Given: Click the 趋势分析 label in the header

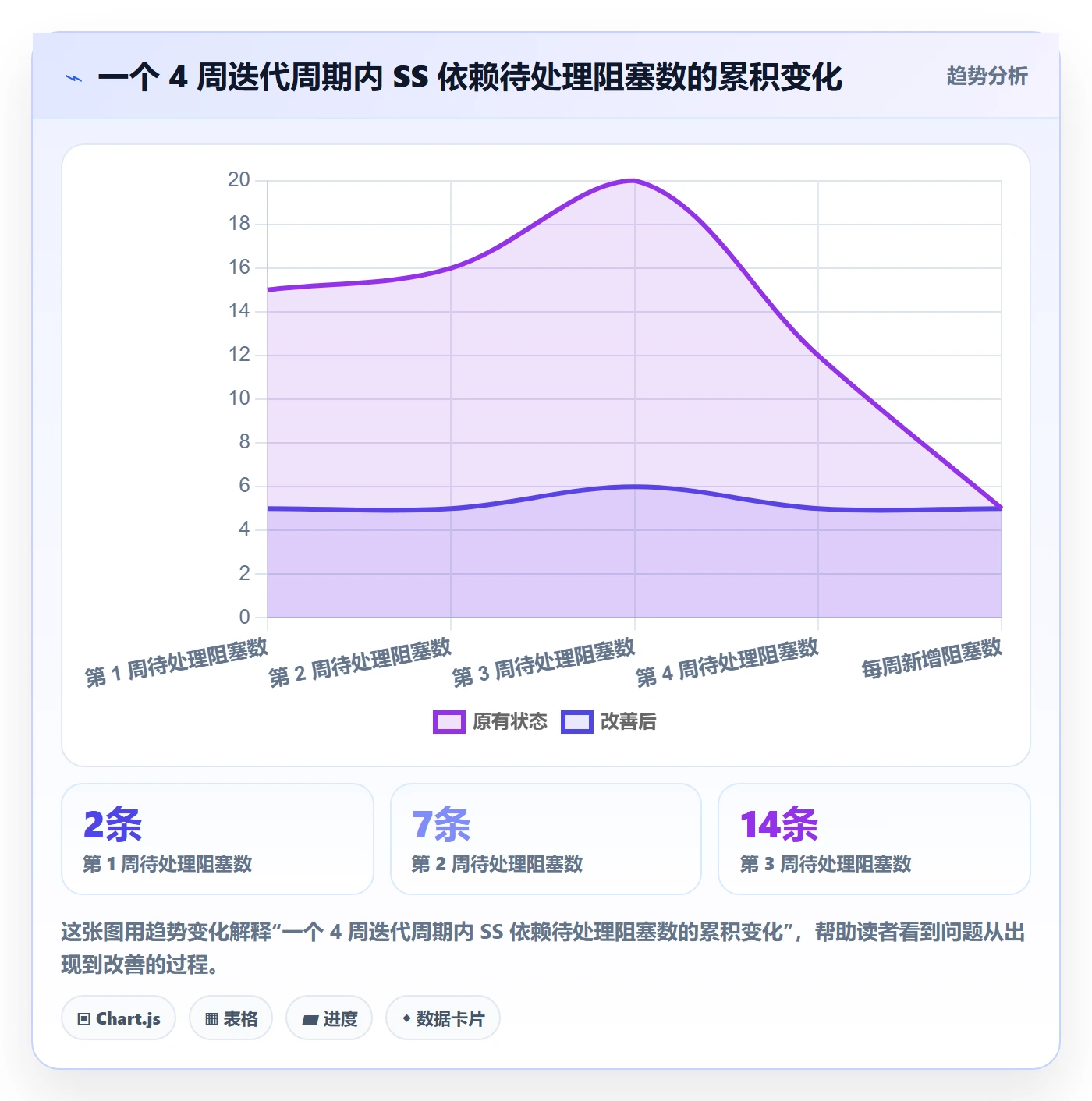Looking at the screenshot, I should (x=987, y=76).
